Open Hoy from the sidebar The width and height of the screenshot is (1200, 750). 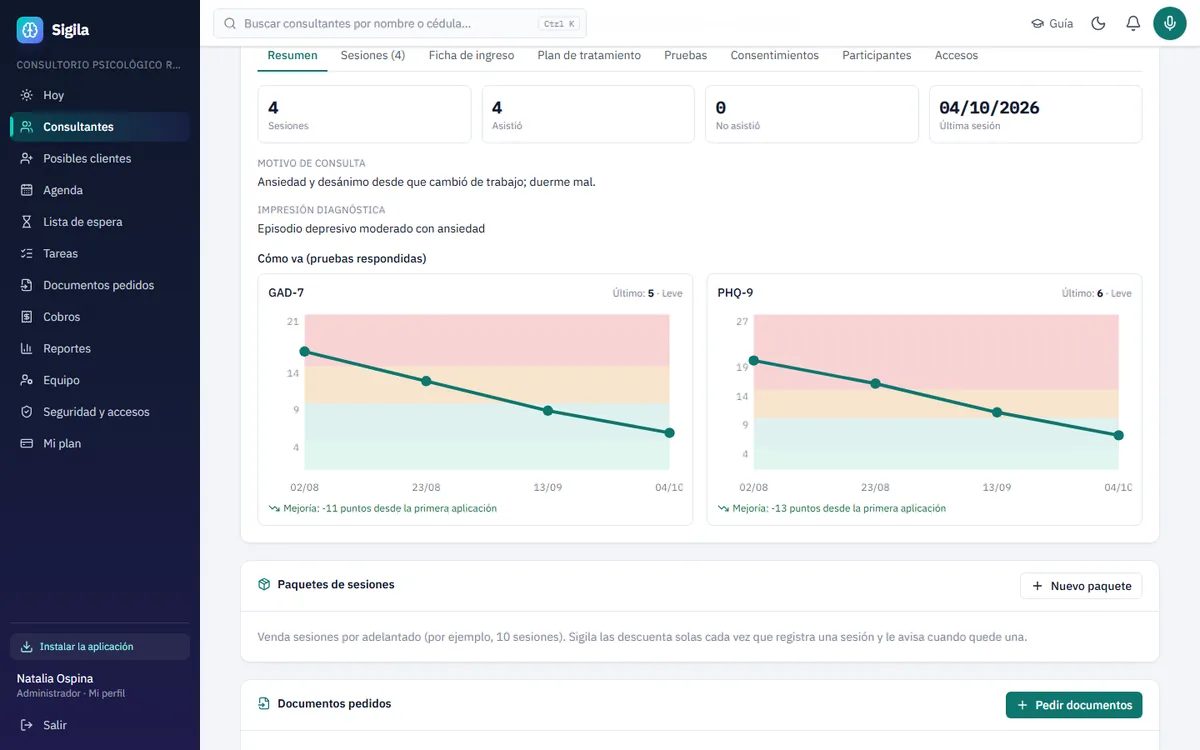click(100, 95)
